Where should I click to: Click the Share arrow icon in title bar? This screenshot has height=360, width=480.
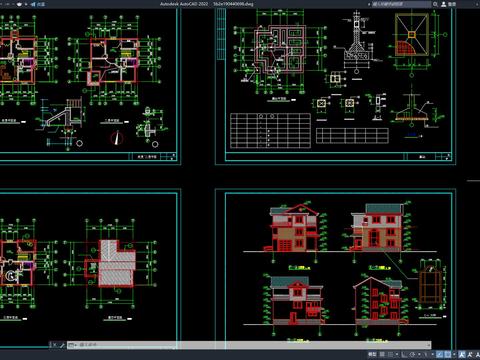pos(33,4)
